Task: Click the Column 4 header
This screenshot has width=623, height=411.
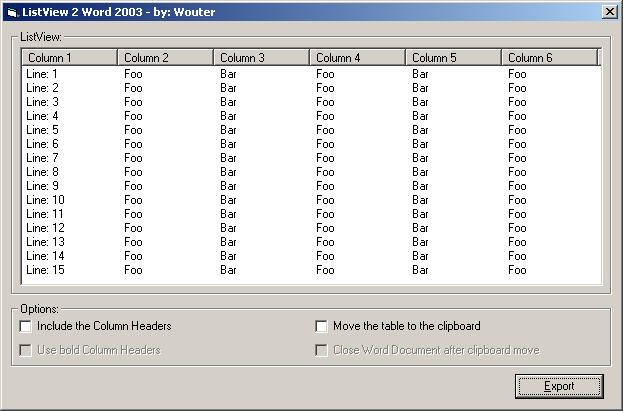Action: click(357, 58)
